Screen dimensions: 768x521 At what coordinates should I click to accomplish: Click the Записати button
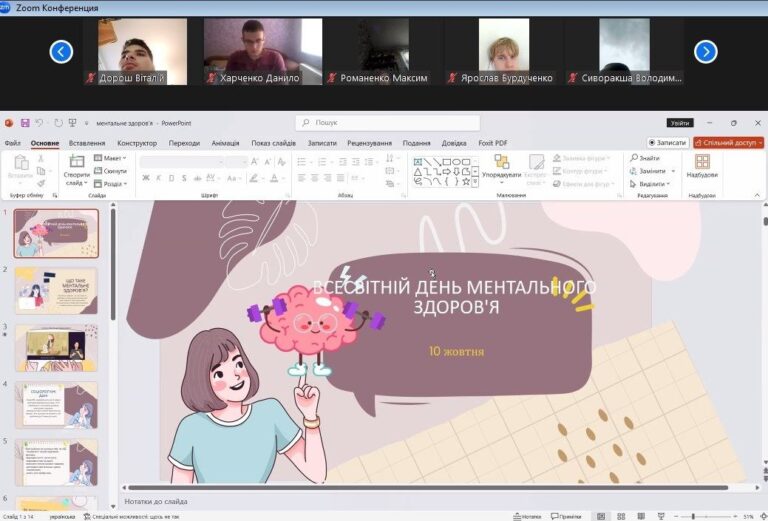667,143
